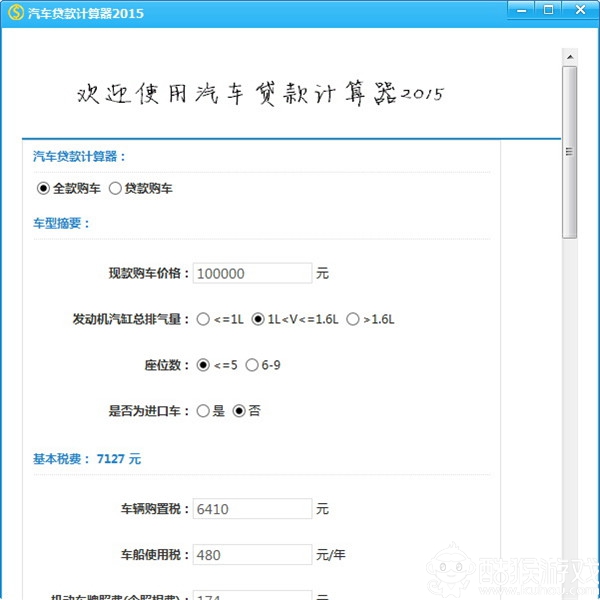Click the 发动机汽缸总排气量 label
The width and height of the screenshot is (600, 600).
[130, 319]
